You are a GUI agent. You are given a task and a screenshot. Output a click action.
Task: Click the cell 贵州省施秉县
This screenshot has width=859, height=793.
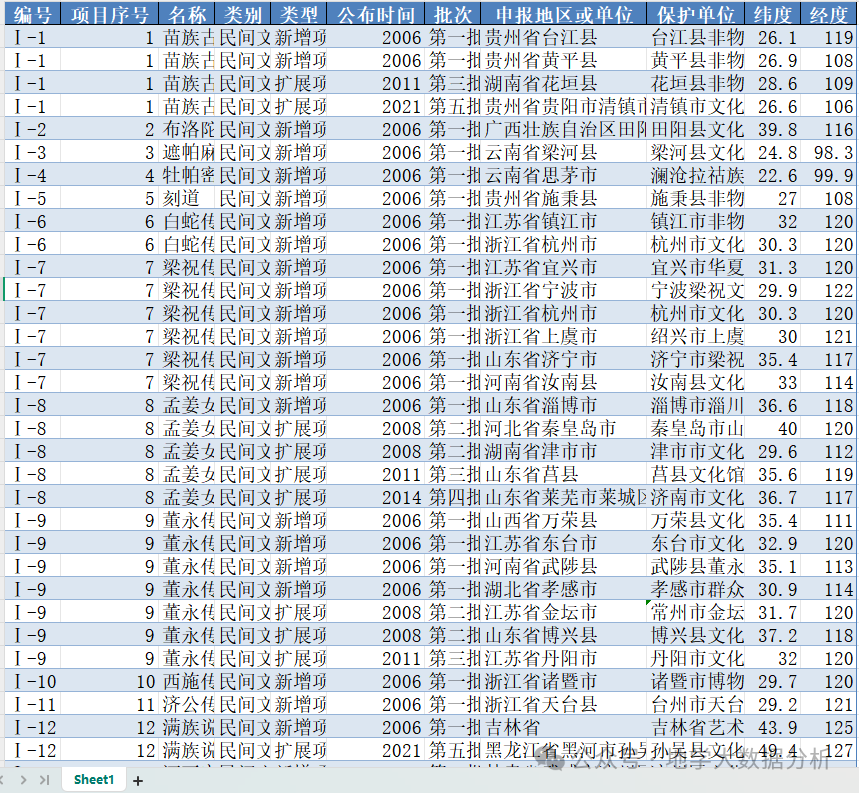(564, 198)
